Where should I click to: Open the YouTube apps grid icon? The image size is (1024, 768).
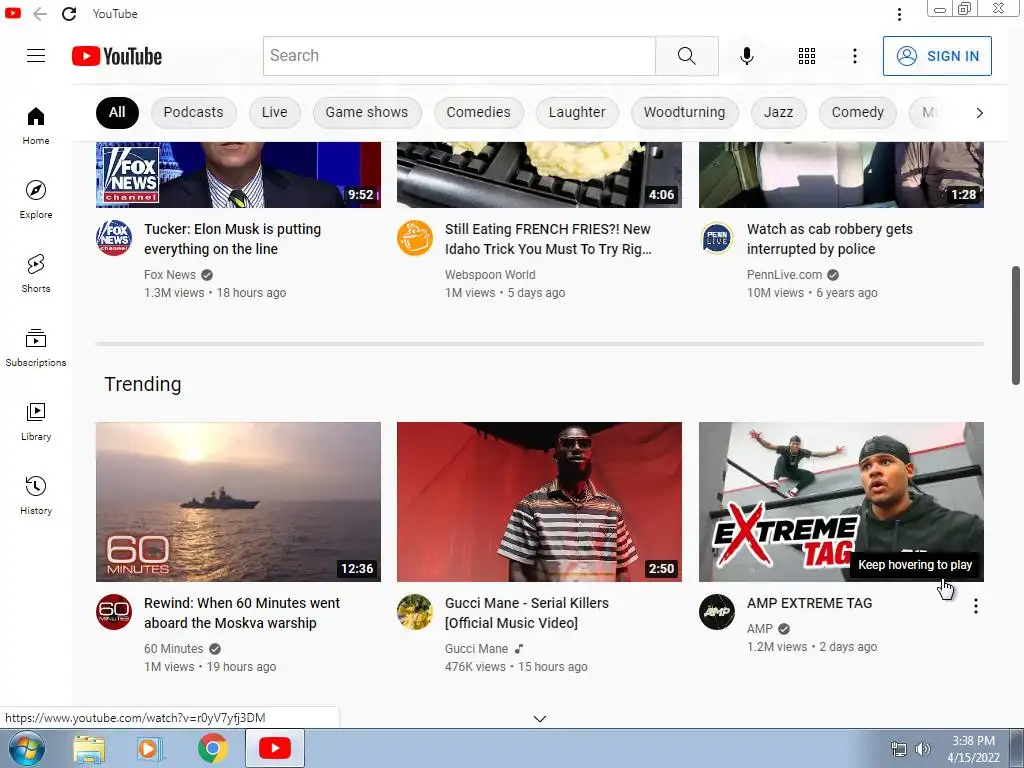point(807,56)
